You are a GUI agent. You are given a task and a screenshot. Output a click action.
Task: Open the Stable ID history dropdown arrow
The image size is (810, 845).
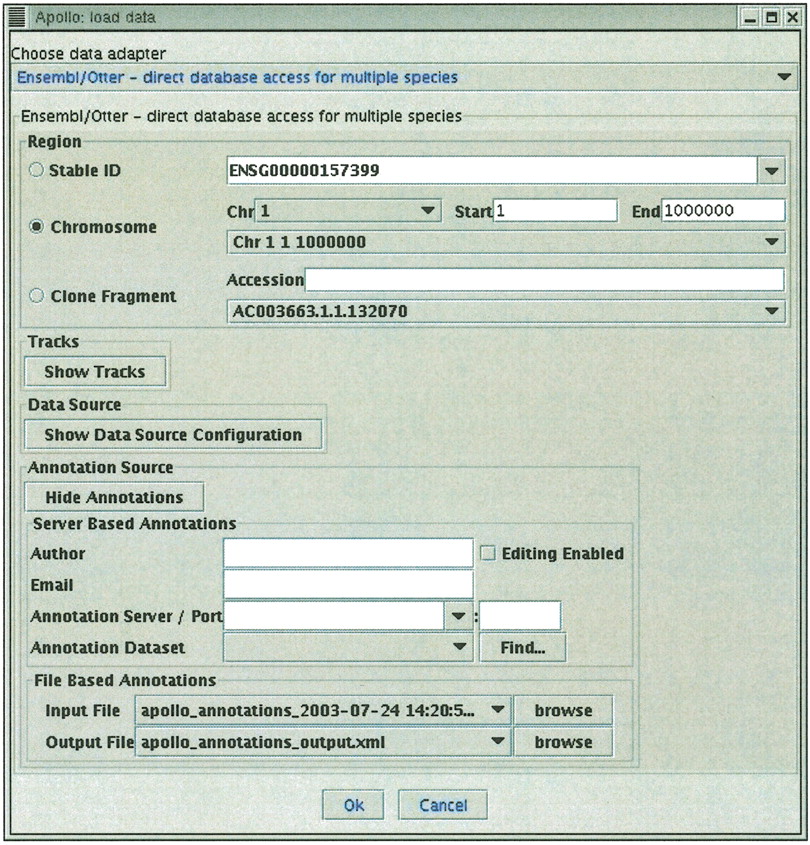coord(771,171)
